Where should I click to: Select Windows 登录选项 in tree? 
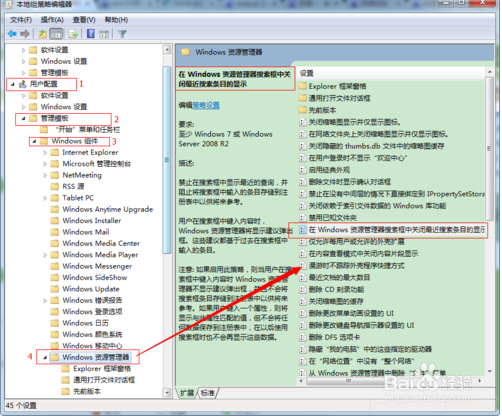pyautogui.click(x=92, y=312)
